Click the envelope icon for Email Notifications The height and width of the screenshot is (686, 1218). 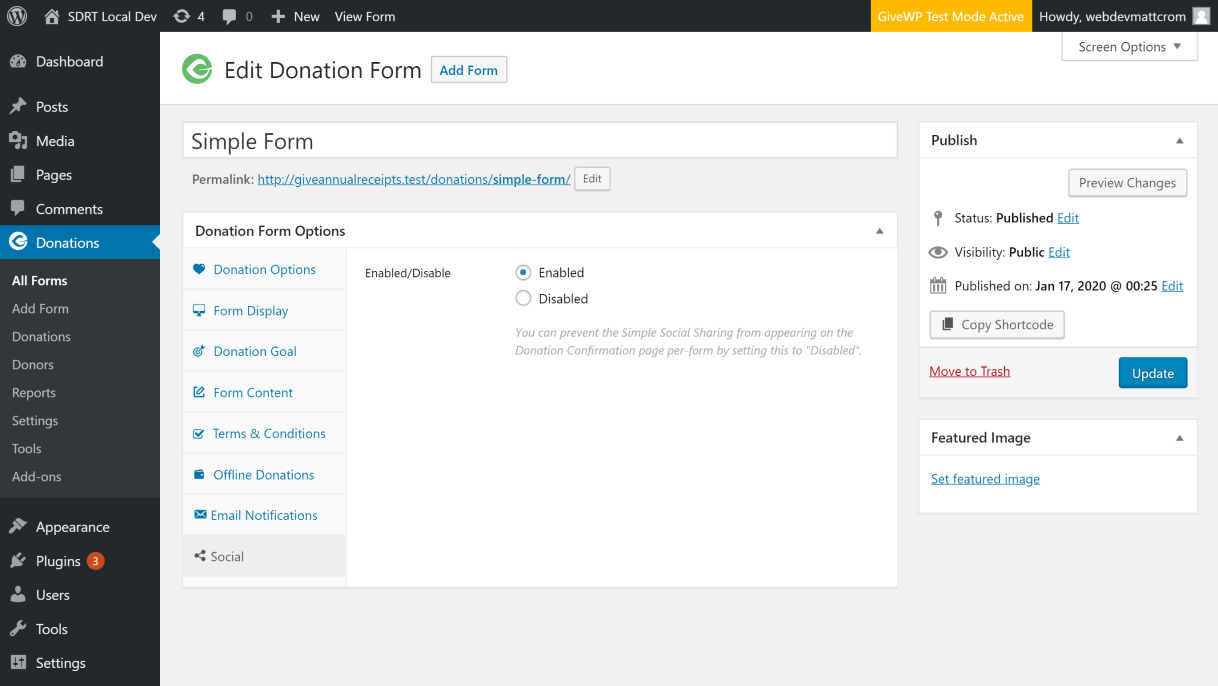[x=200, y=515]
